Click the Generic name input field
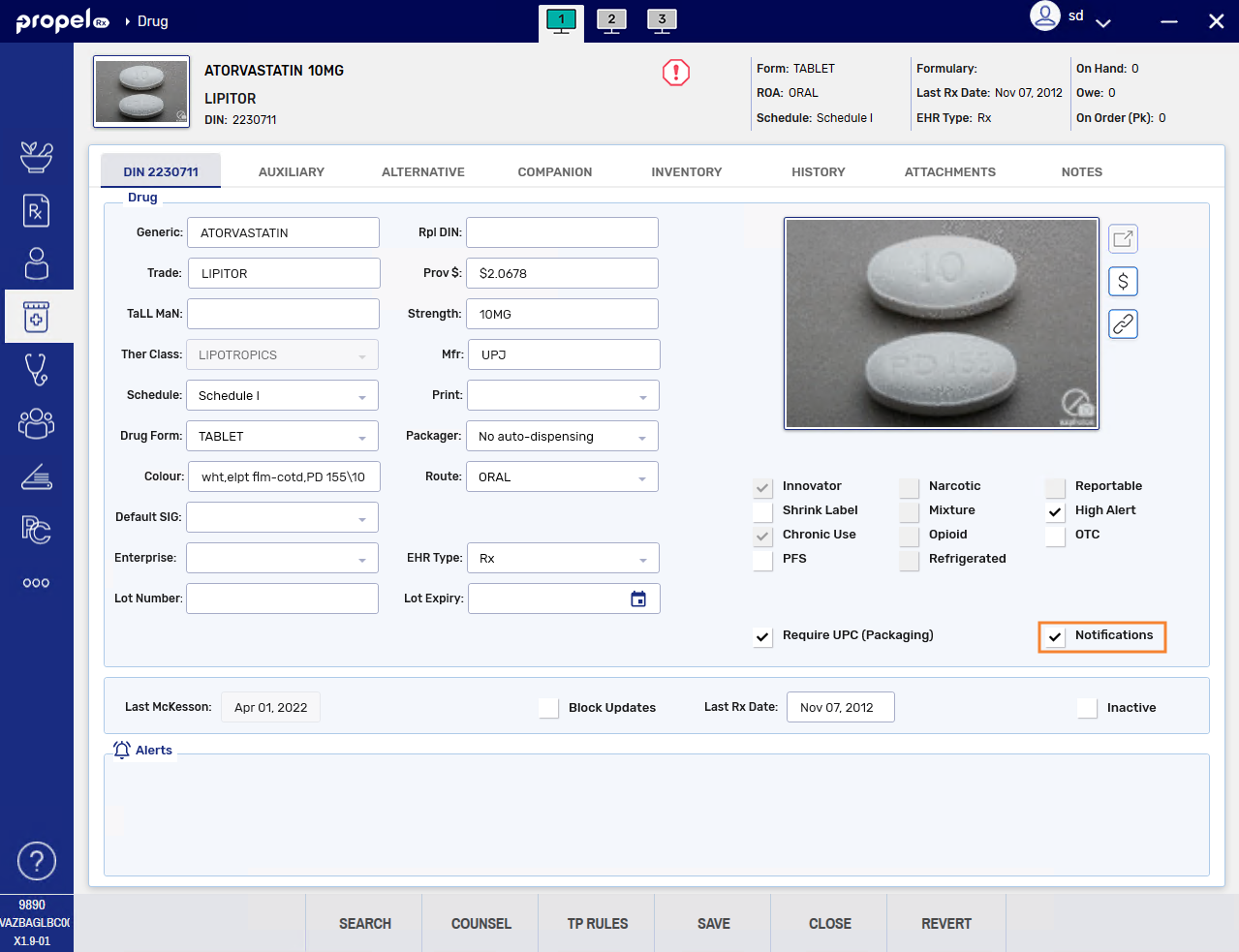Viewport: 1239px width, 952px height. (x=283, y=232)
